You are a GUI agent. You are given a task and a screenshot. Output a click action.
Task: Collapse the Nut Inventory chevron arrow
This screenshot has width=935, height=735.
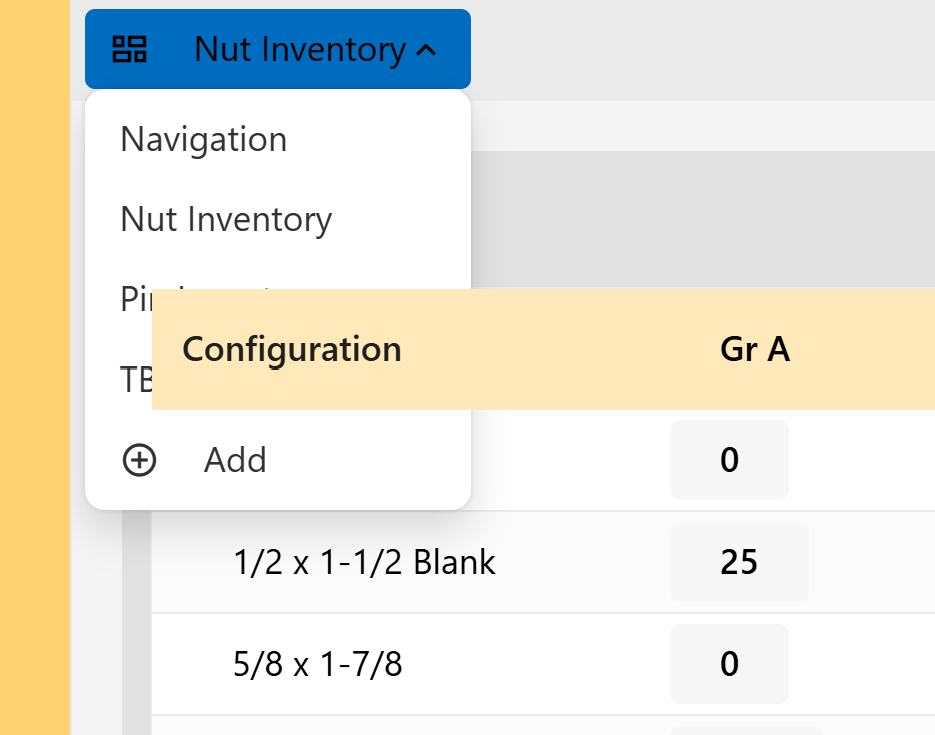427,50
